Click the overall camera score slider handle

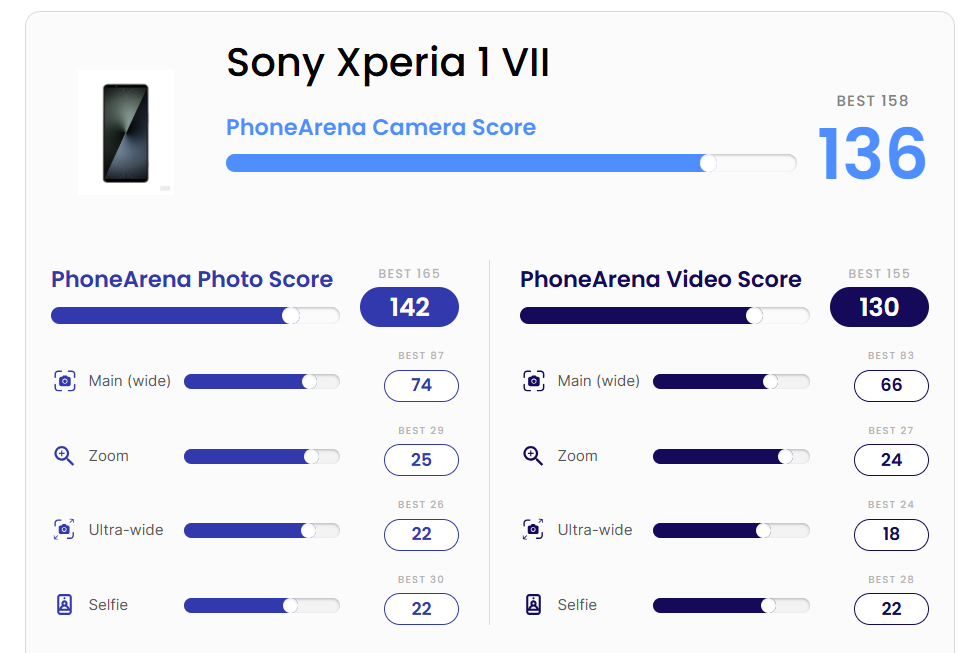coord(708,163)
